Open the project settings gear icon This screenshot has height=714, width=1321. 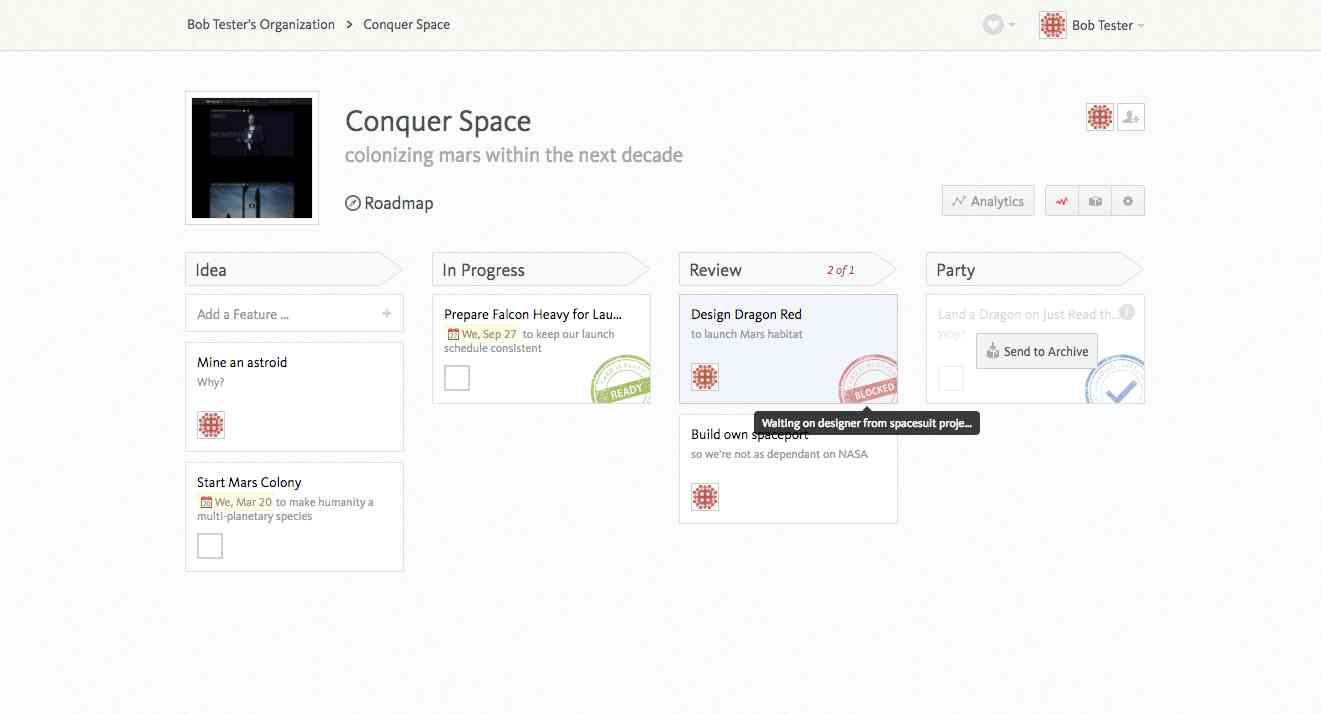pyautogui.click(x=1127, y=200)
